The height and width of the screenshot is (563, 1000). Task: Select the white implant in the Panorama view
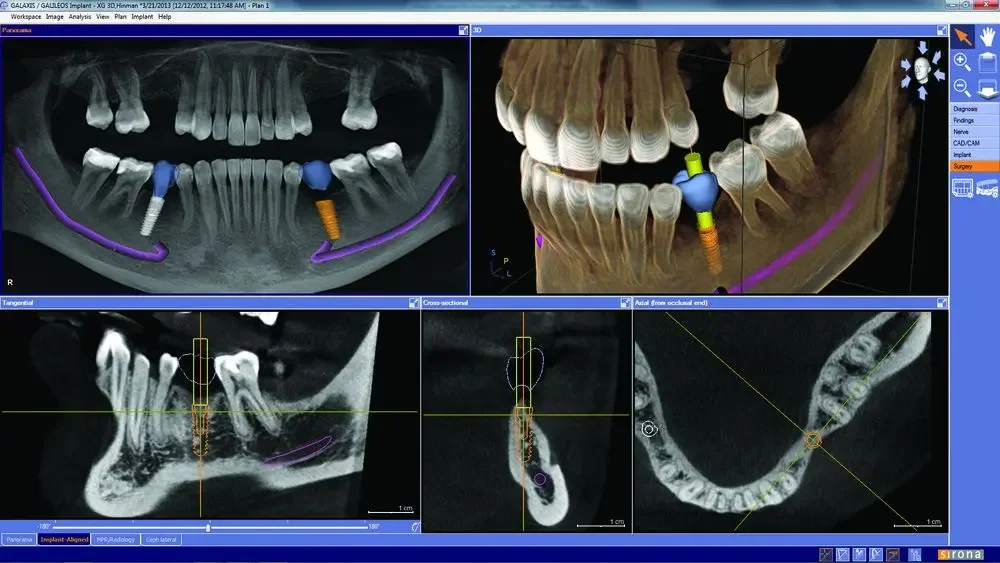(152, 216)
